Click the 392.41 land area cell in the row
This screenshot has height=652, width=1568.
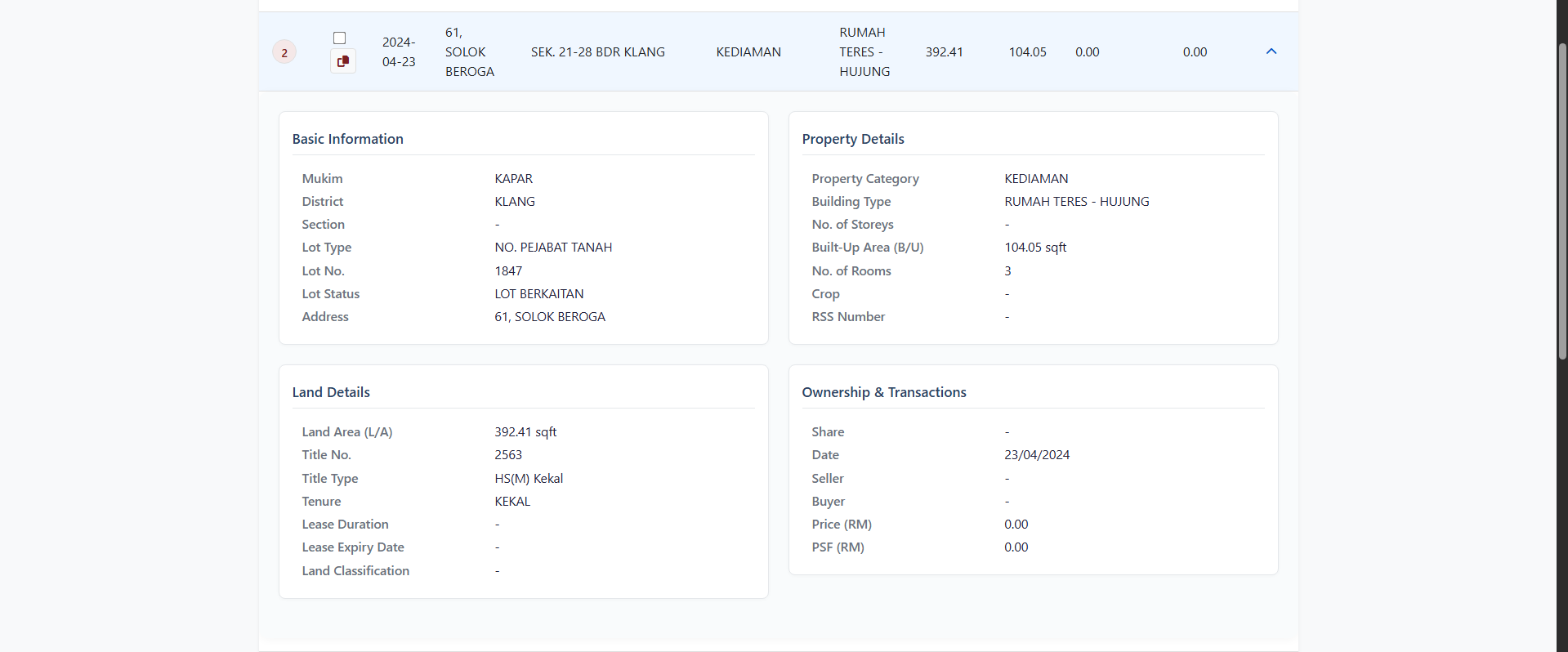[944, 52]
